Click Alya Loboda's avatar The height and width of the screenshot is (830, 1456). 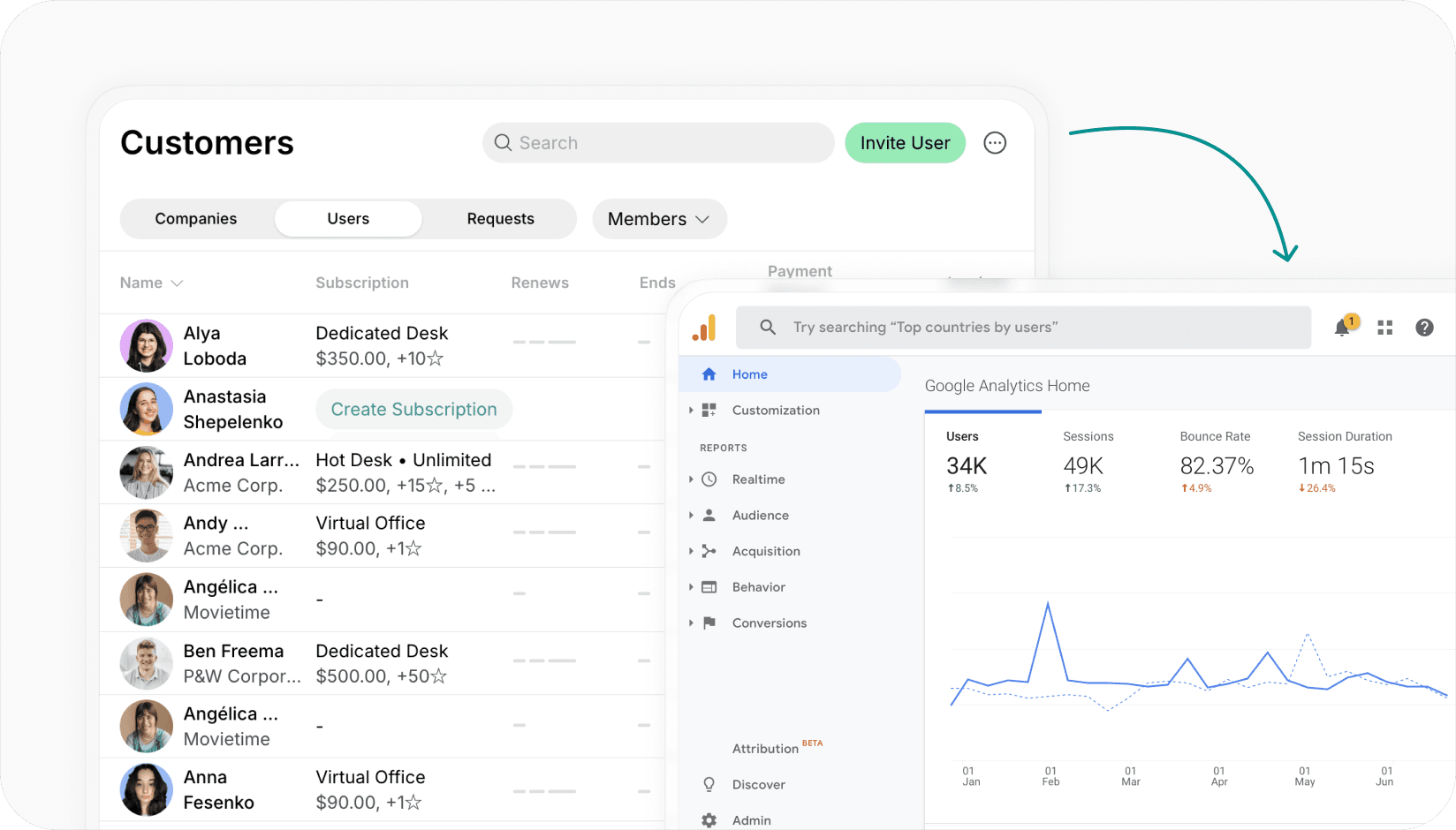pyautogui.click(x=147, y=346)
